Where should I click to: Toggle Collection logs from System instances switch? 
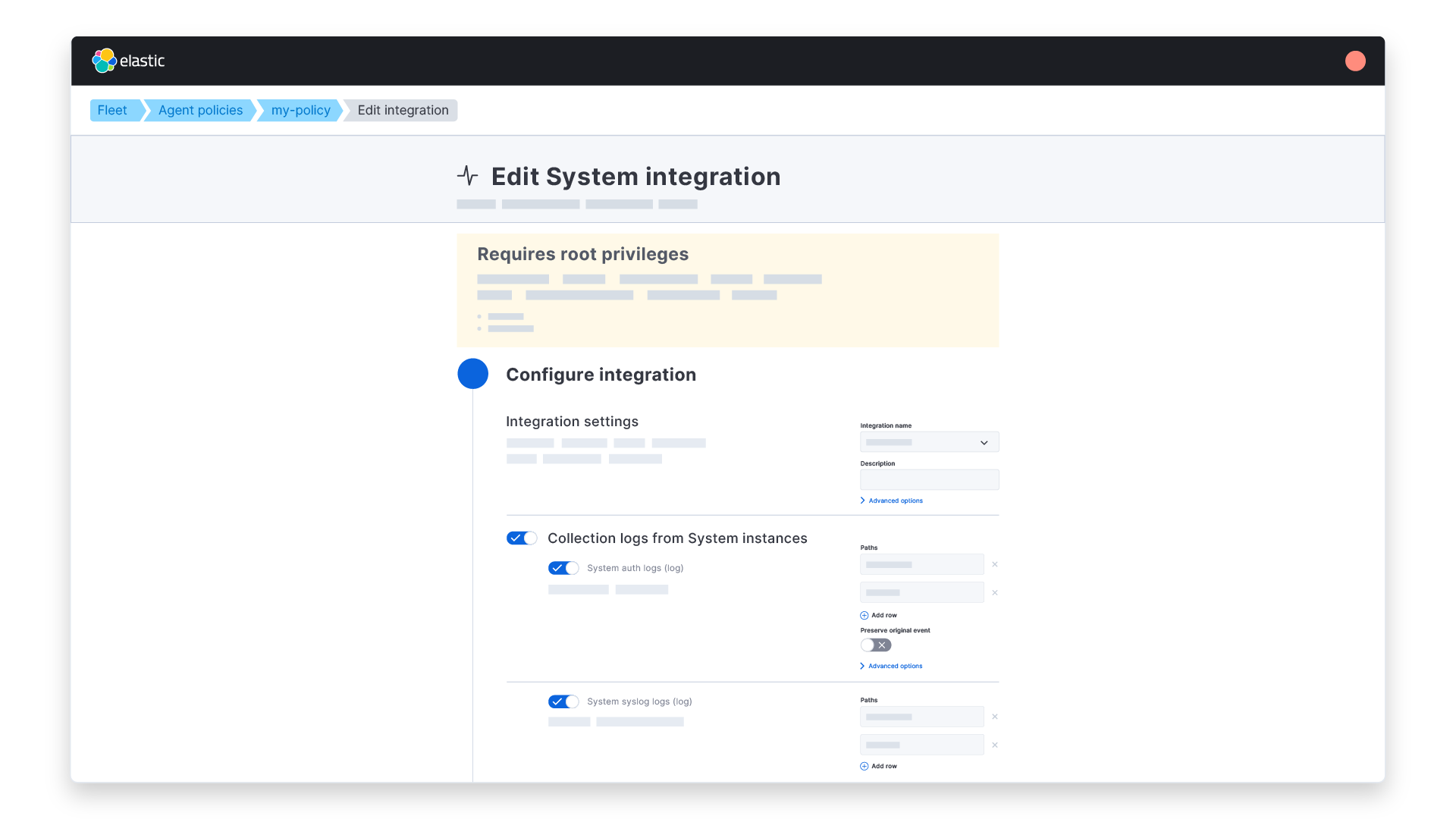point(522,538)
